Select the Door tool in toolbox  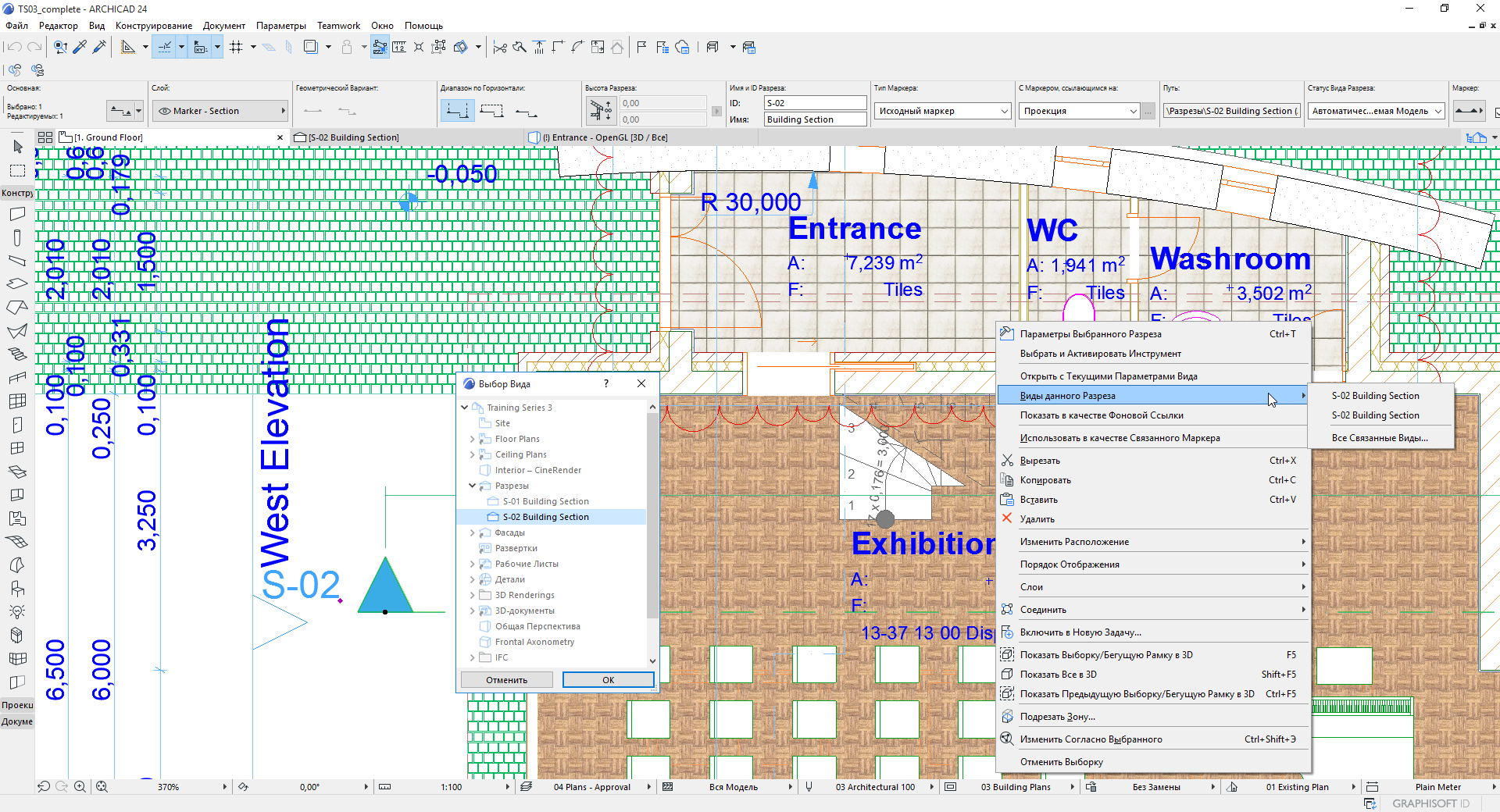coord(17,425)
